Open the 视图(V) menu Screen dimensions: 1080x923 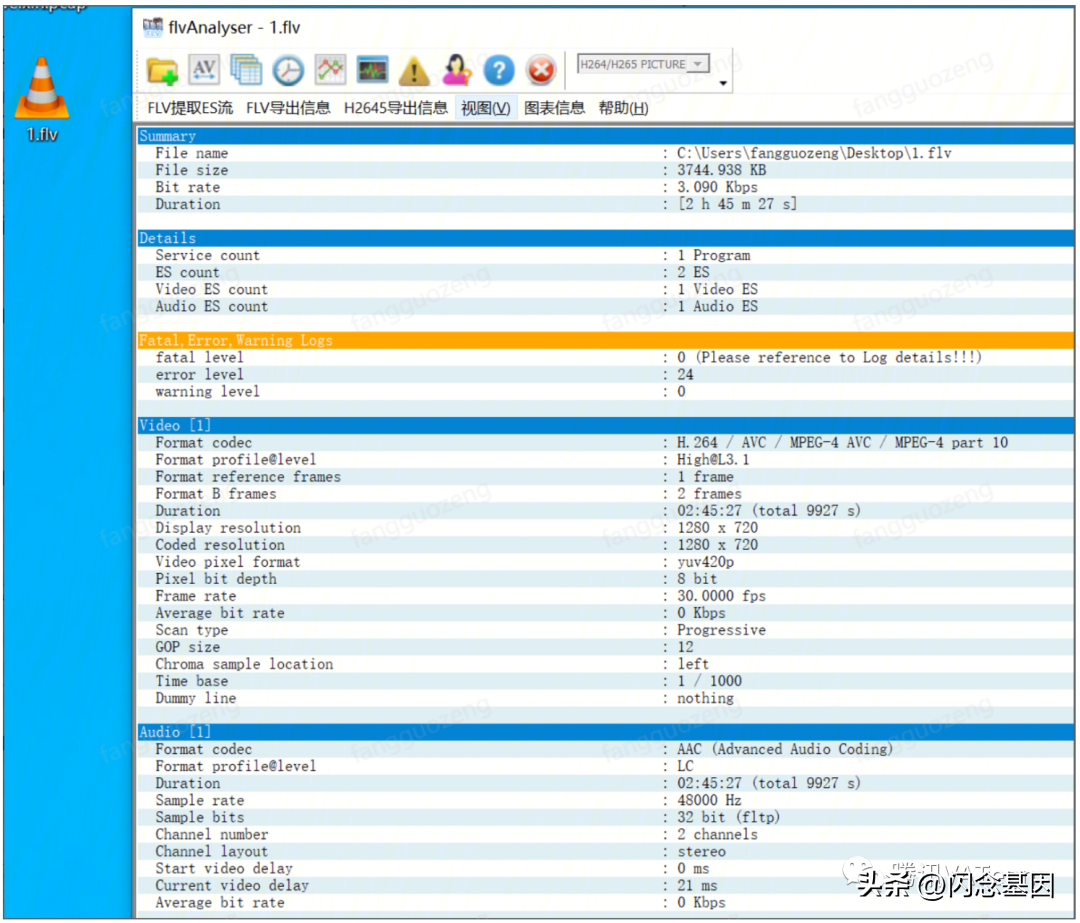click(x=486, y=108)
